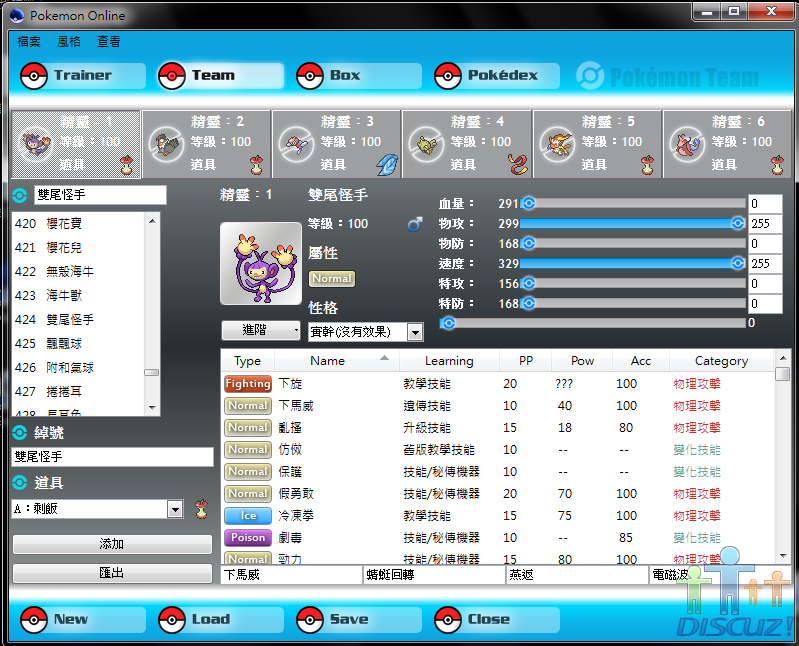Open the 進階 advanced dropdown button
The image size is (799, 646).
261,330
